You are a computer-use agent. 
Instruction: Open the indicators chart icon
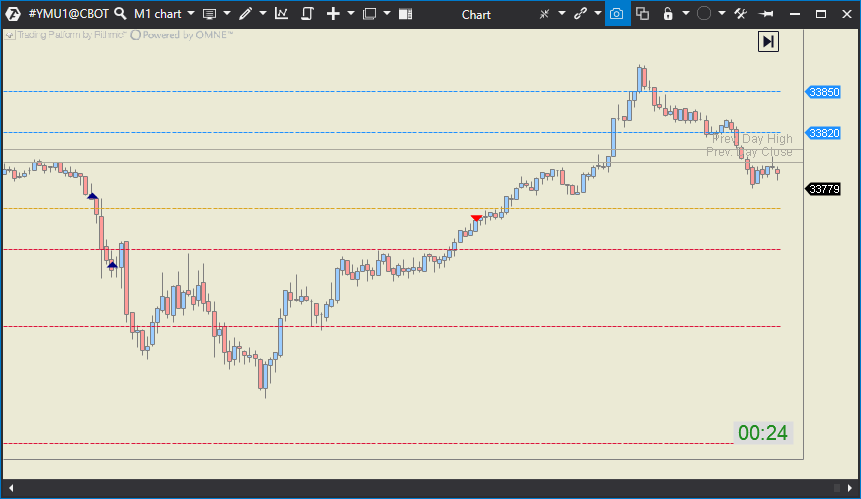[281, 14]
